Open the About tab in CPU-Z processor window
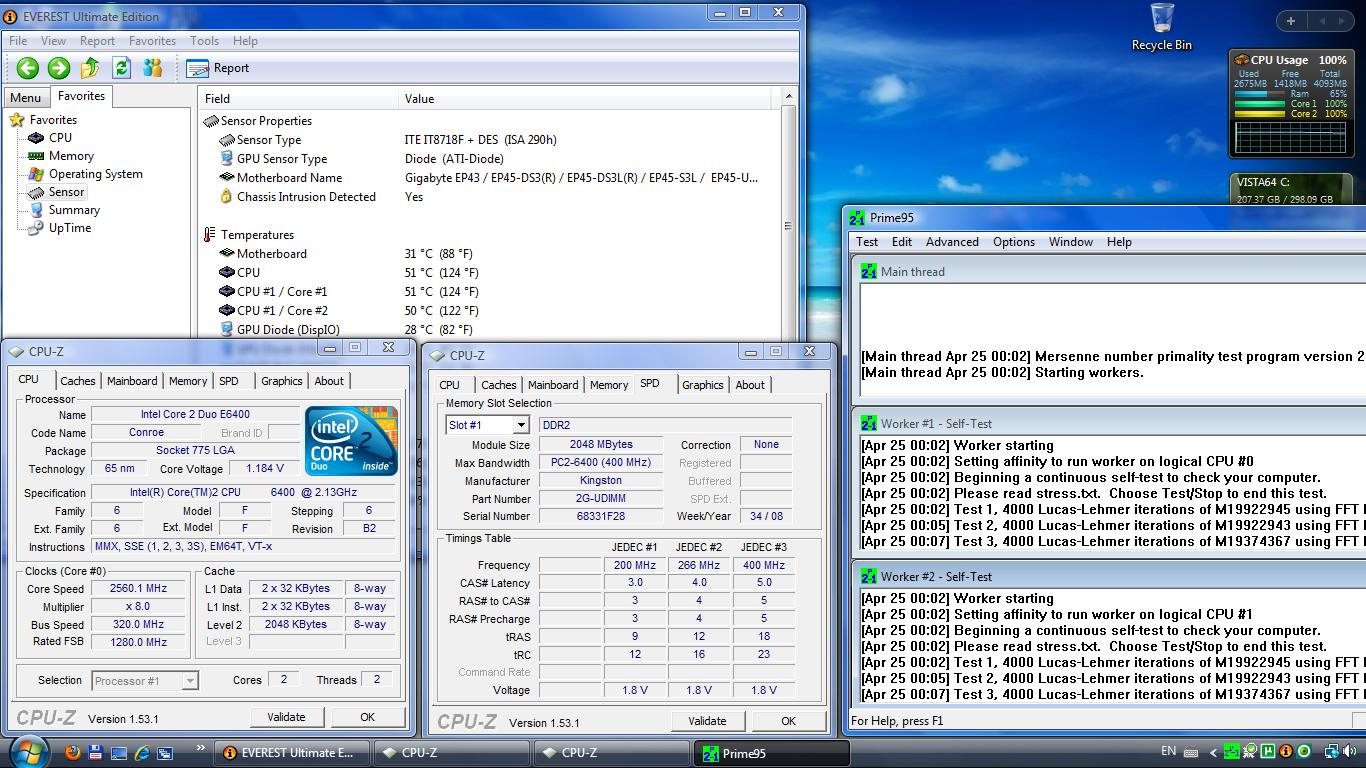 pos(329,381)
